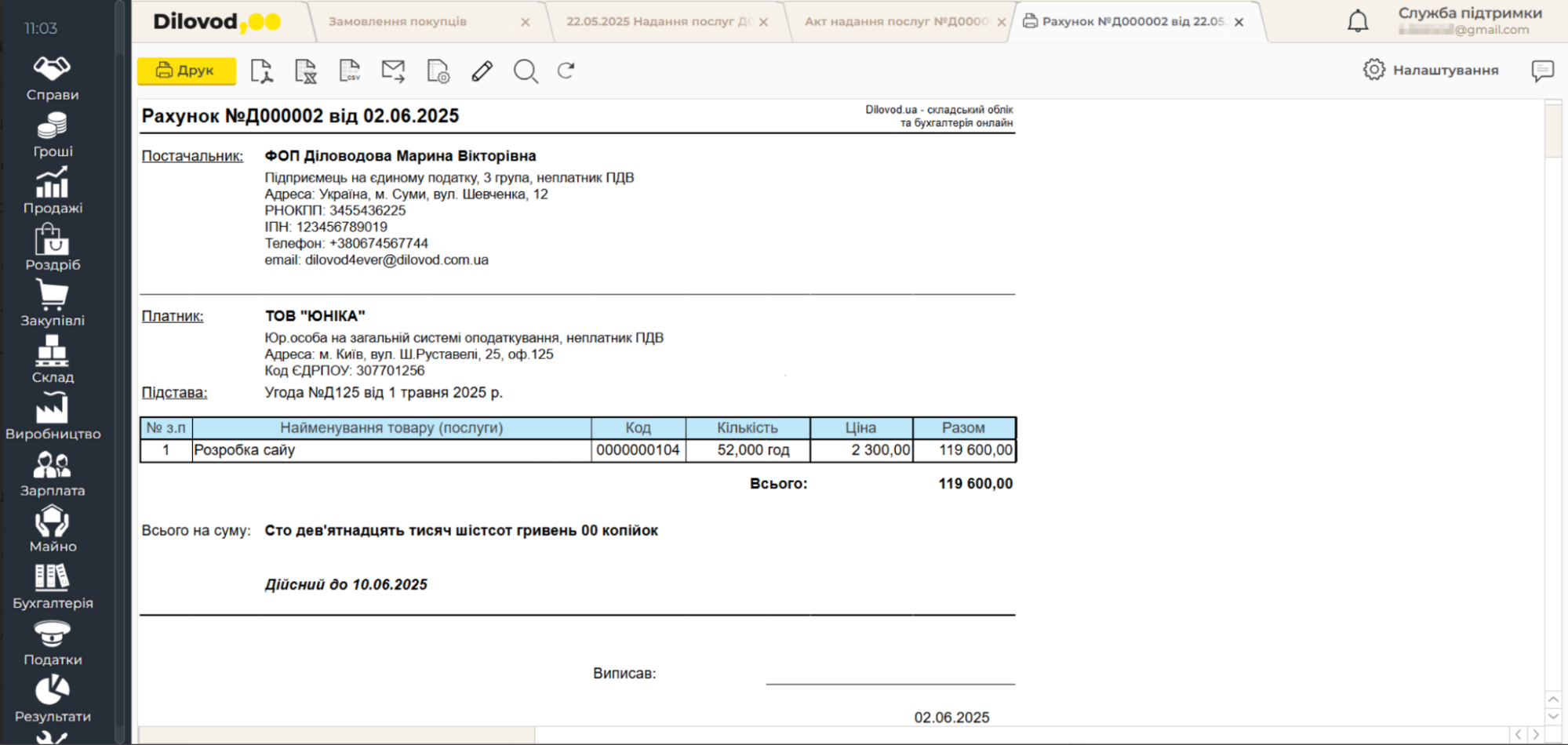Open the Бухгалтерія sidebar section
Screen dimensions: 1568x745
point(53,586)
